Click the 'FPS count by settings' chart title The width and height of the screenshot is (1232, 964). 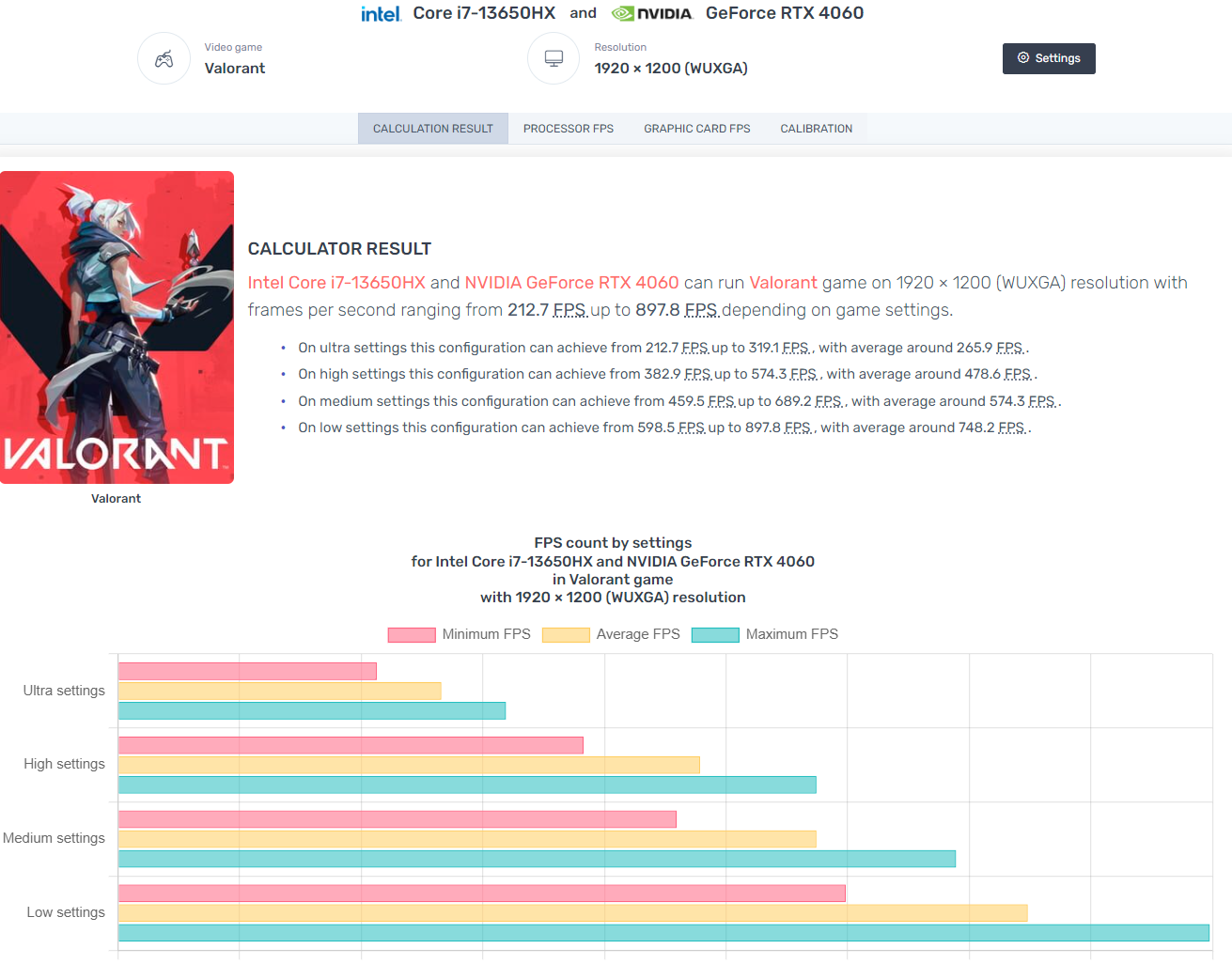(613, 543)
